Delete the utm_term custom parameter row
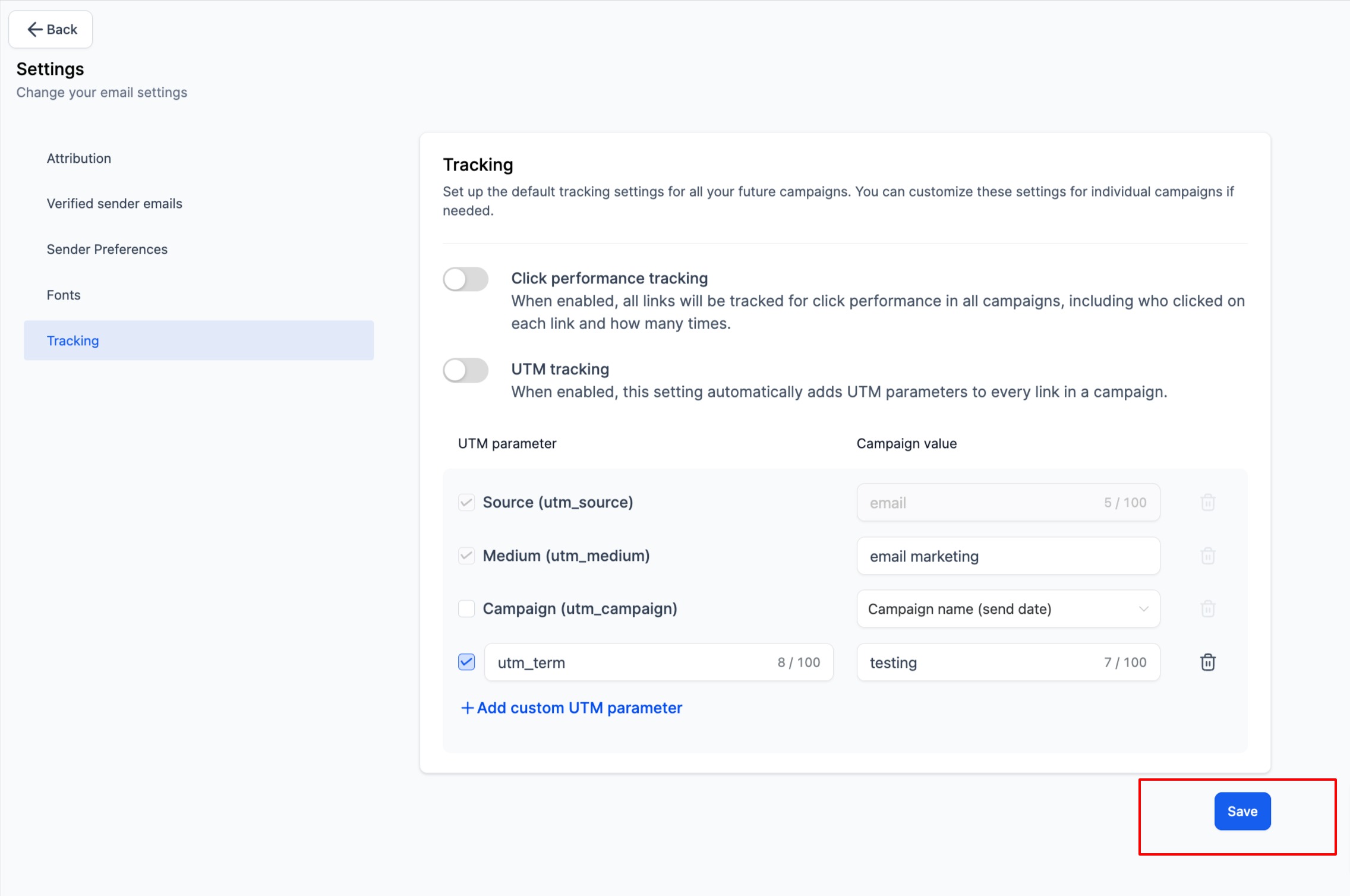 (1207, 662)
